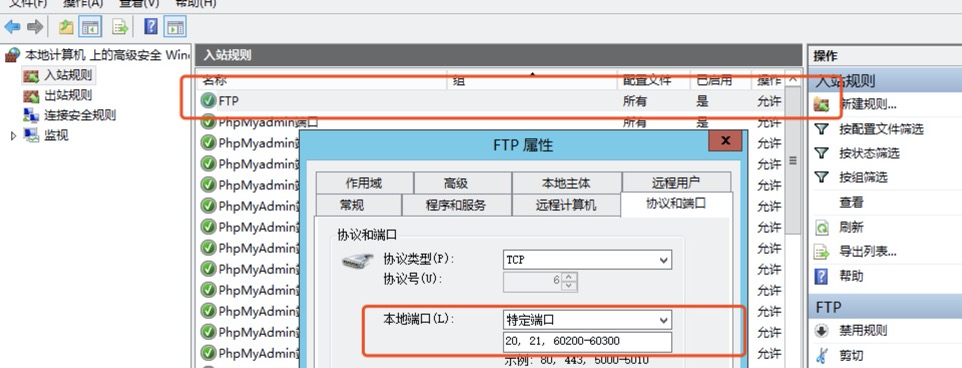
Task: Open the protocol type TCP dropdown
Action: [x=587, y=260]
